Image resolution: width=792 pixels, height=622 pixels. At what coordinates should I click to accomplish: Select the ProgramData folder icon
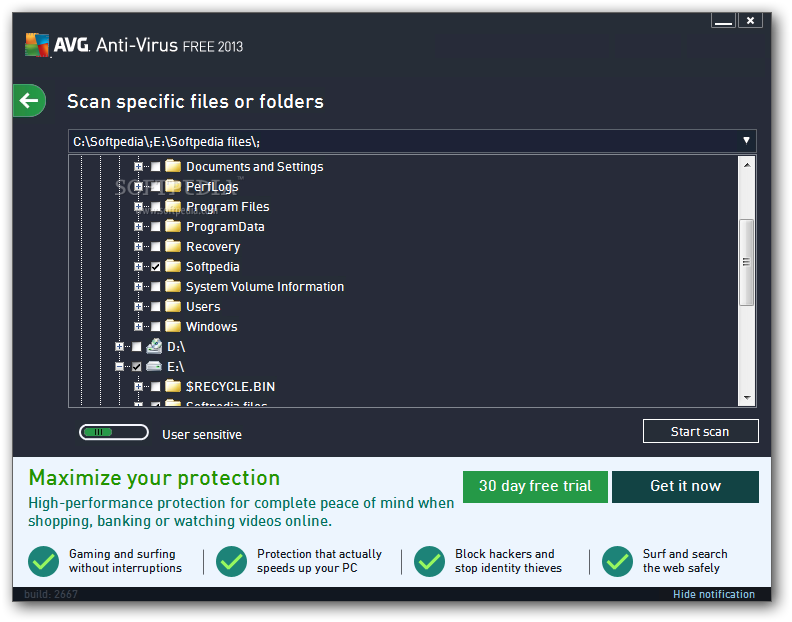(173, 226)
